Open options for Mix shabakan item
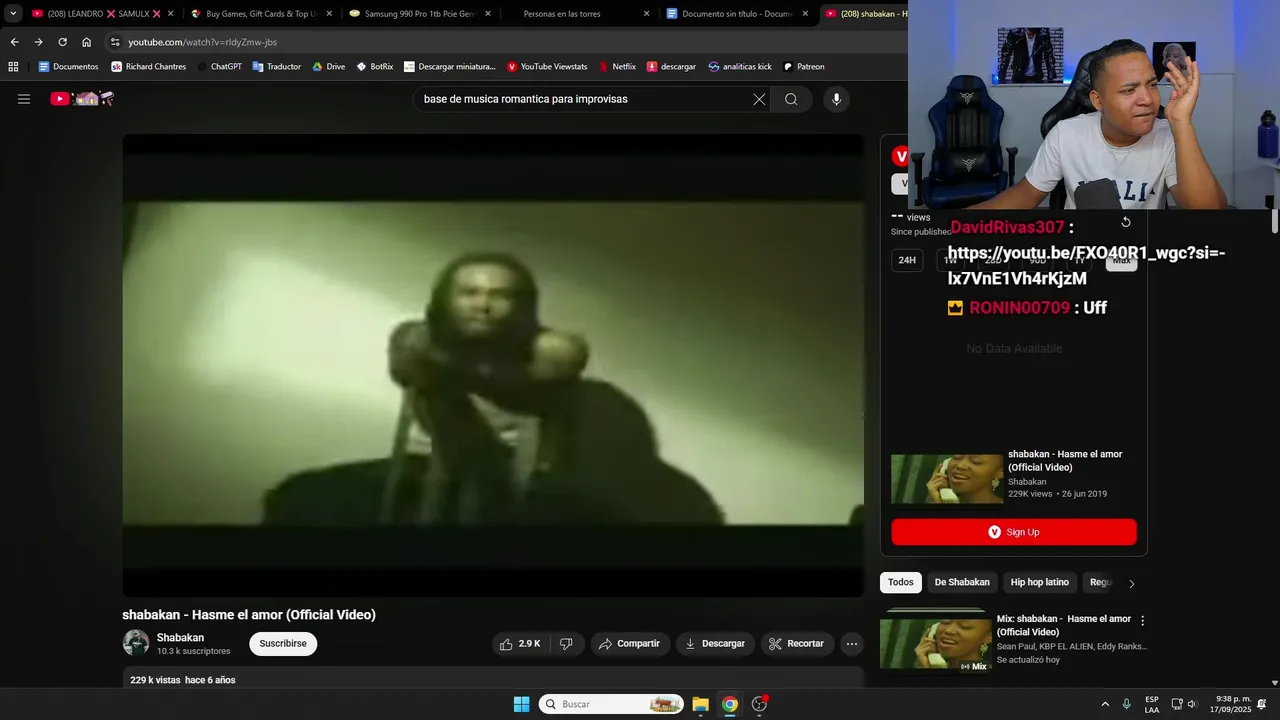The width and height of the screenshot is (1280, 720). 1143,621
